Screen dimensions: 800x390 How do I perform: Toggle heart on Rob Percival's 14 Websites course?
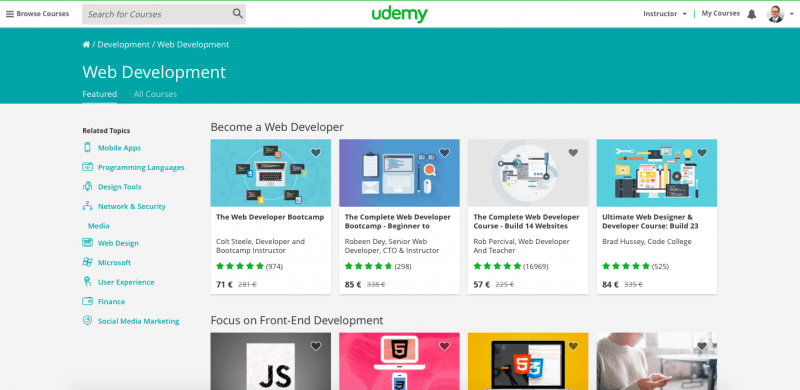click(573, 153)
